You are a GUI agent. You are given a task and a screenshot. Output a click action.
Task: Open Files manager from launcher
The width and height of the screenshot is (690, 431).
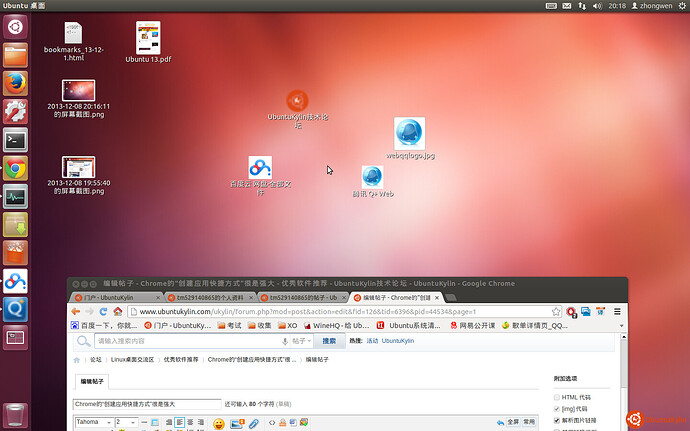coord(15,55)
